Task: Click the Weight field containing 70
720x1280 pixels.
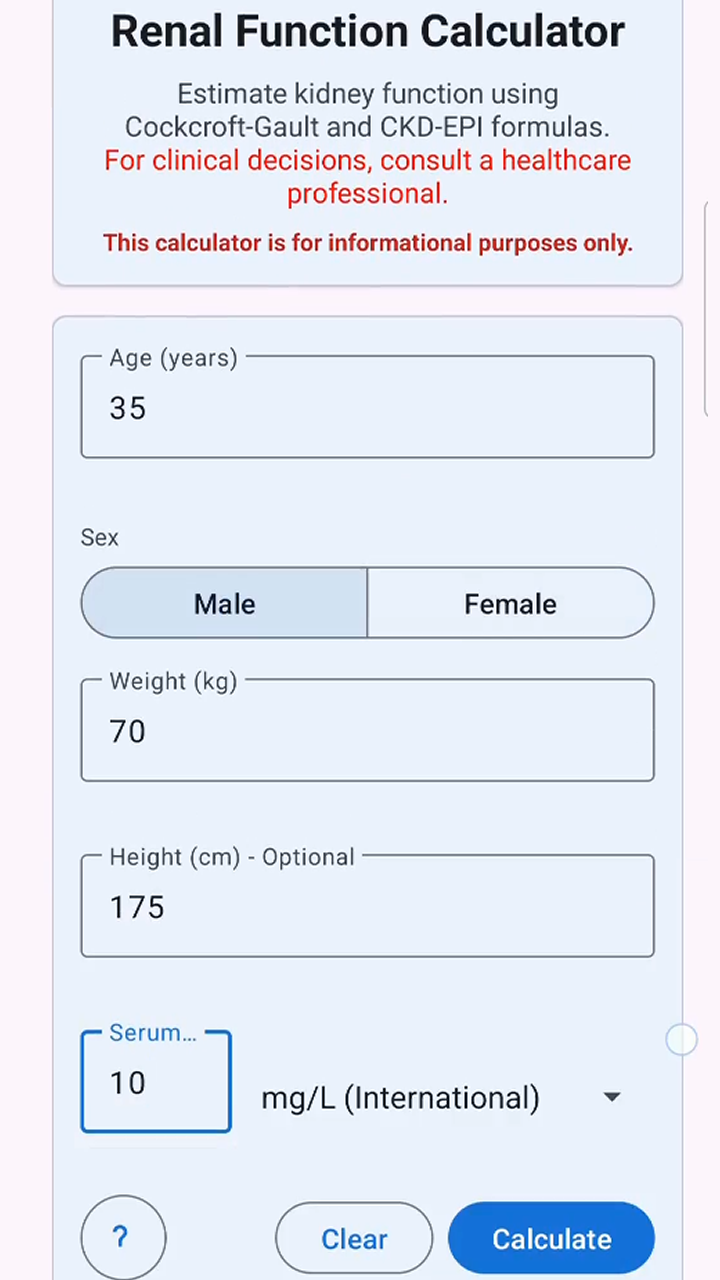Action: click(367, 732)
